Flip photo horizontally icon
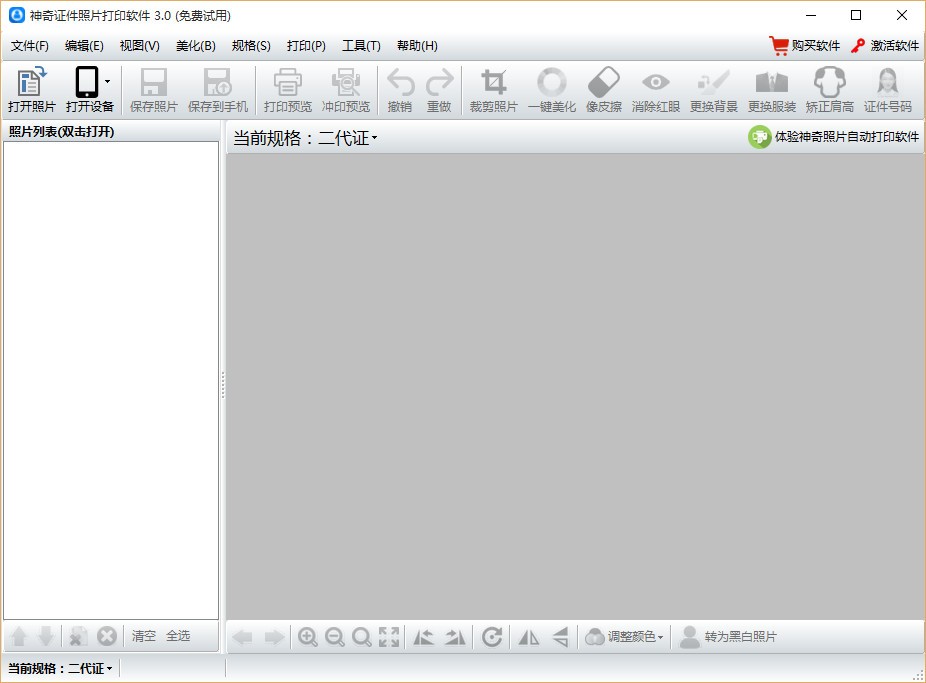 529,637
